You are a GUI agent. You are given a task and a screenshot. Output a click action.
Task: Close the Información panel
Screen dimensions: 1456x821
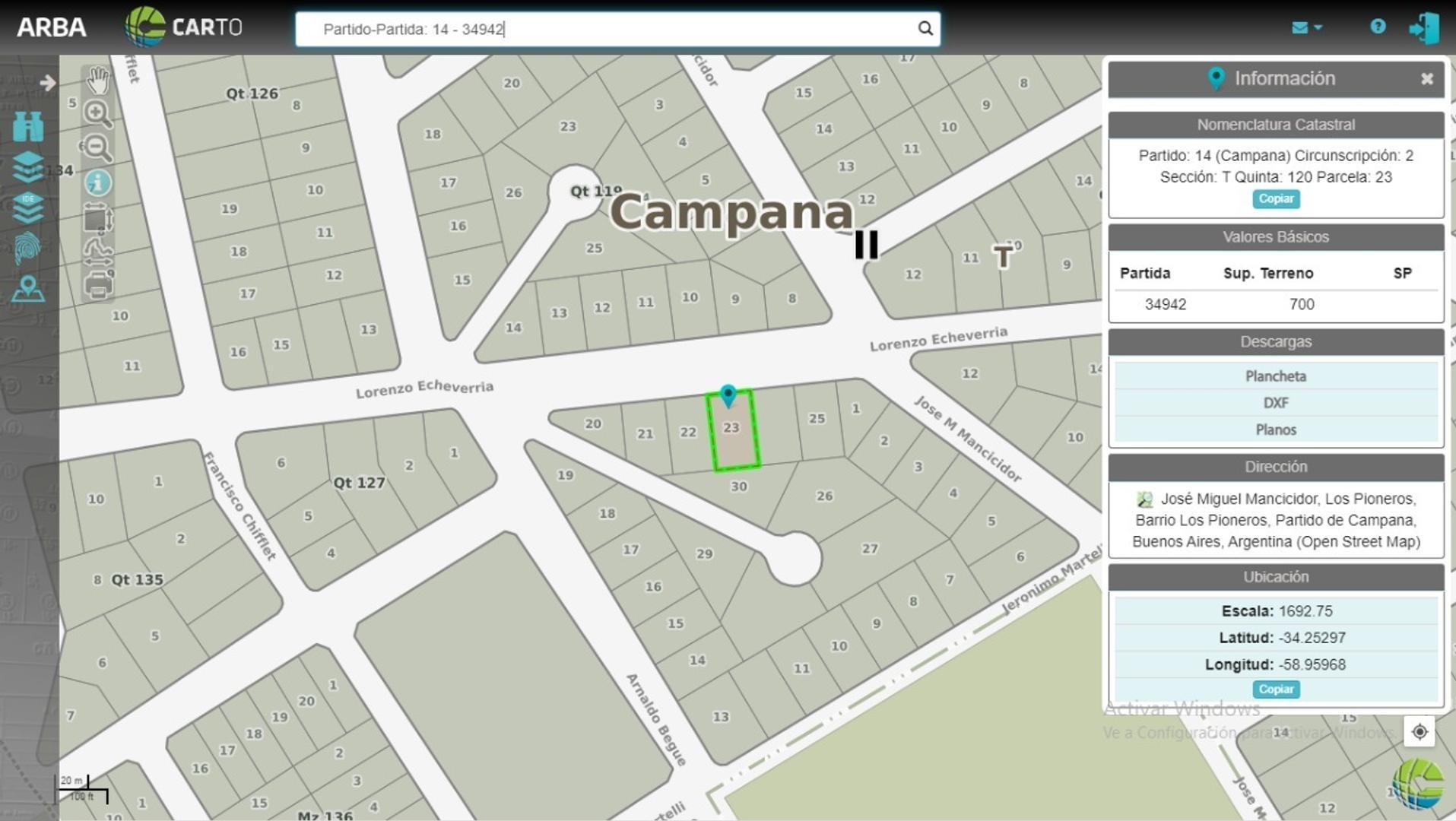[1426, 79]
